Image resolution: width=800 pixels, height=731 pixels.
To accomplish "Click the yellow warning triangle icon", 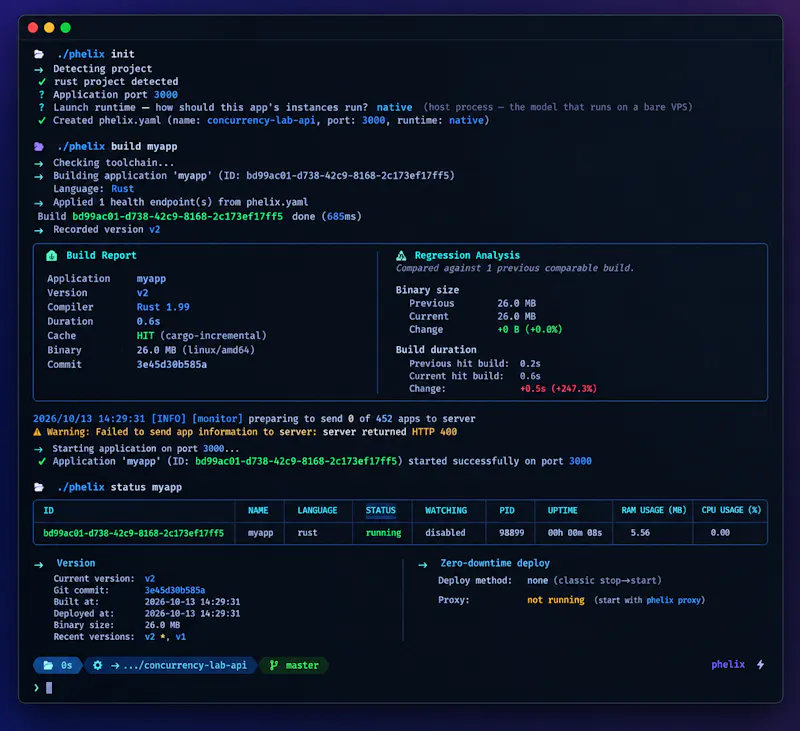I will pyautogui.click(x=37, y=432).
